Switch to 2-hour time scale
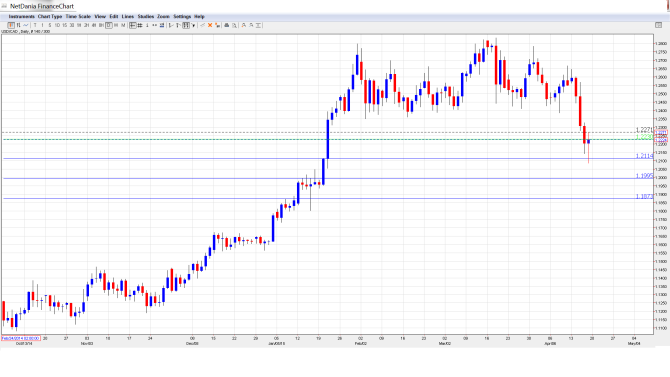The height and width of the screenshot is (377, 670). click(86, 25)
